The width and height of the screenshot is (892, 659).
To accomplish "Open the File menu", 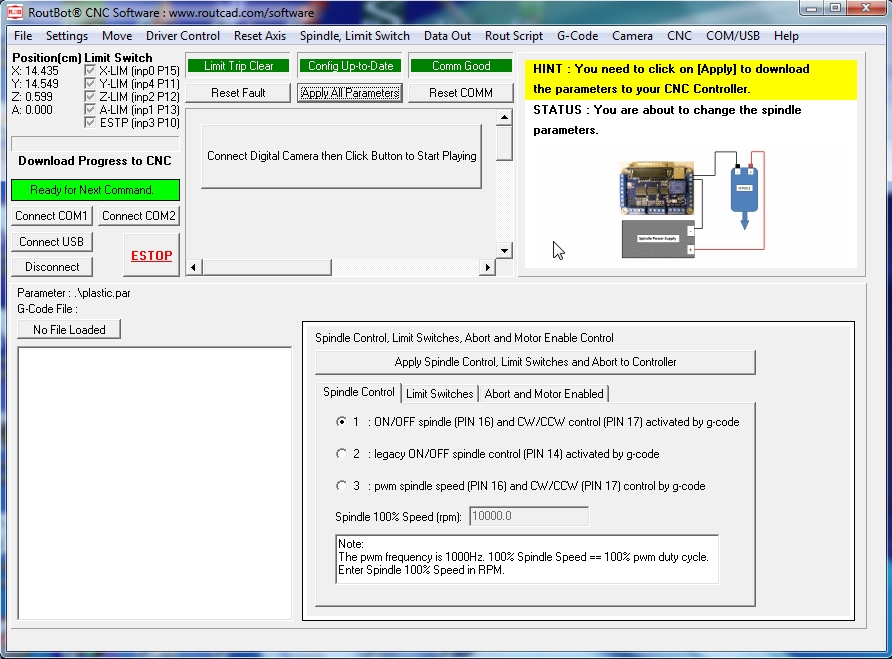I will tap(23, 36).
